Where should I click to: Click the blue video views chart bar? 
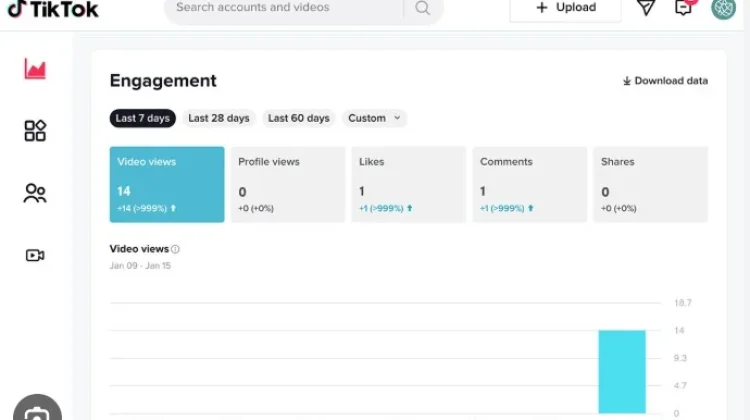(622, 372)
